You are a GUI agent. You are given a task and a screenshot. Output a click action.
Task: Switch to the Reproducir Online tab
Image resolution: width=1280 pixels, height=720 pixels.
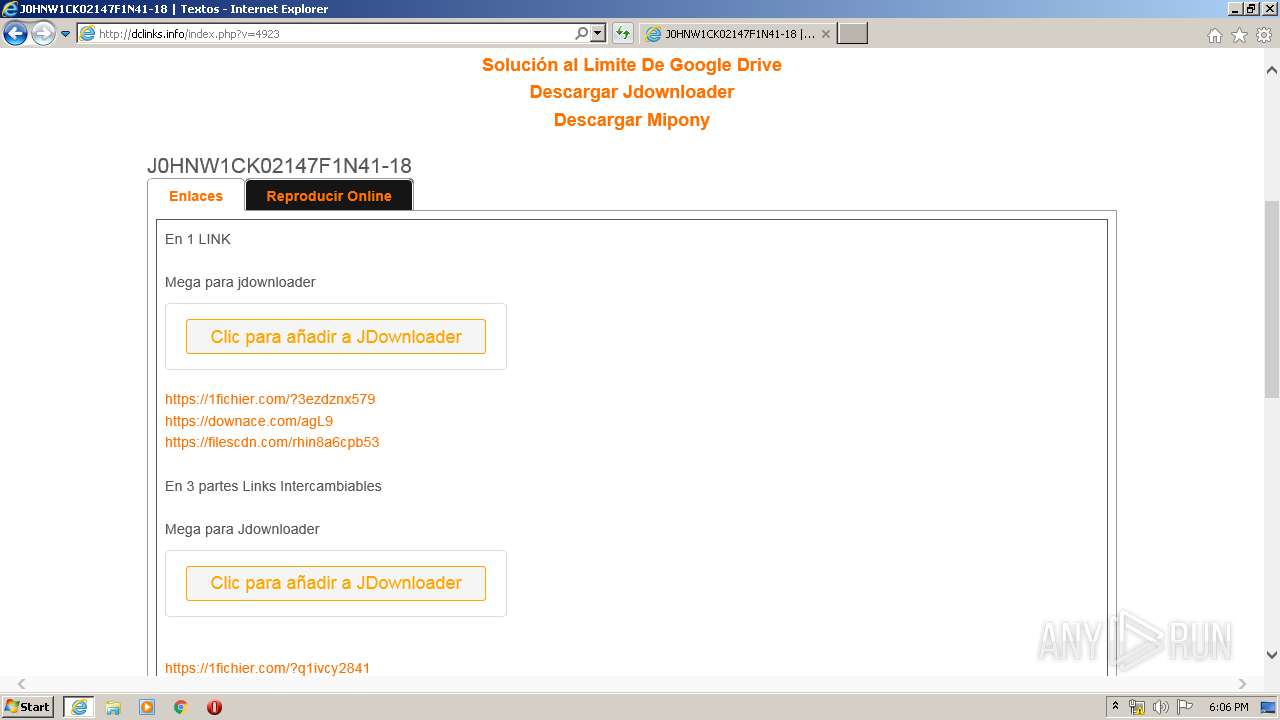[329, 196]
